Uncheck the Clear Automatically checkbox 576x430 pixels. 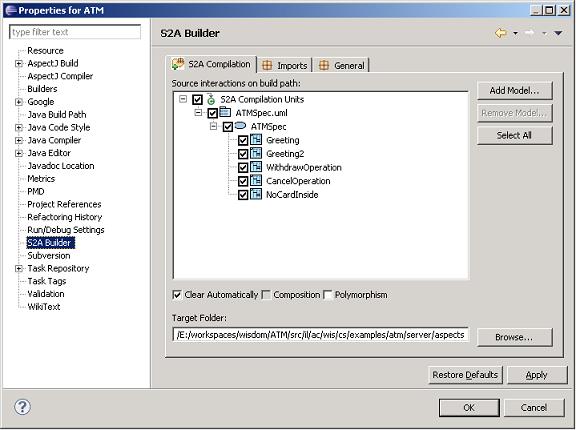(x=177, y=295)
